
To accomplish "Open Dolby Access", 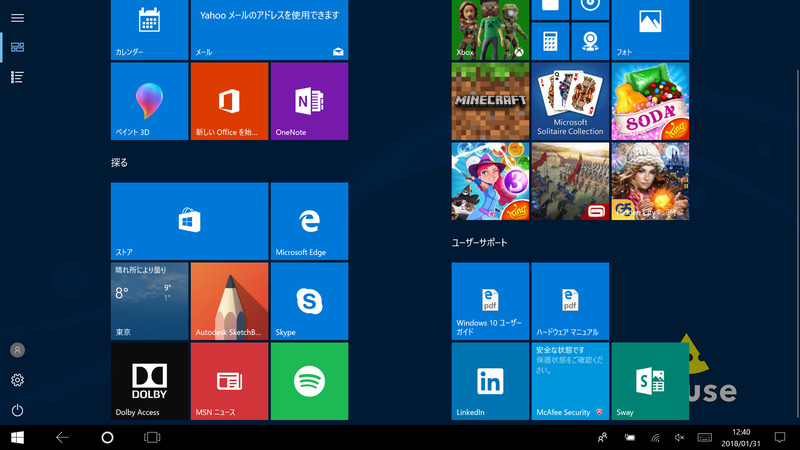I will point(149,381).
